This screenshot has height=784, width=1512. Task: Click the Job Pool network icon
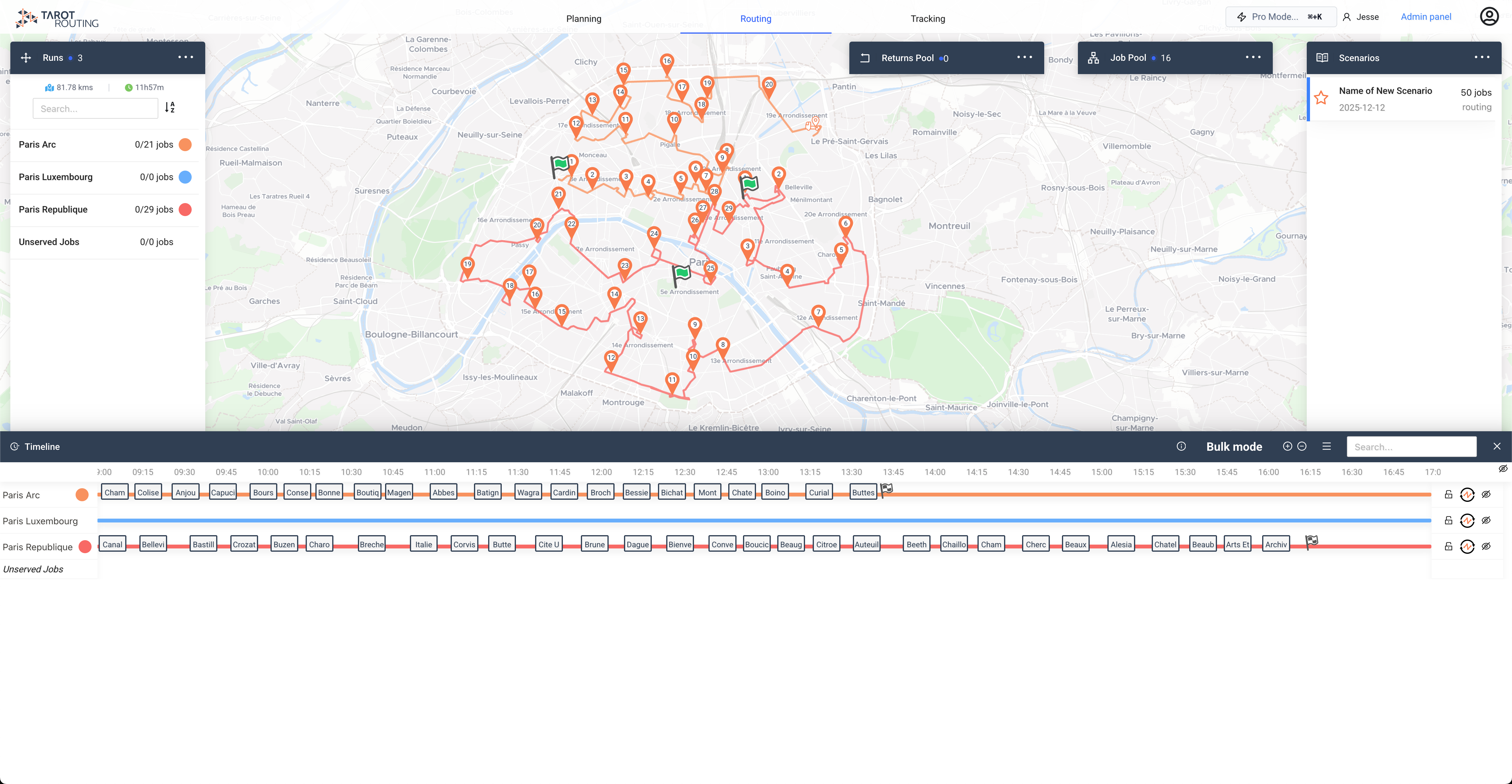[x=1094, y=58]
